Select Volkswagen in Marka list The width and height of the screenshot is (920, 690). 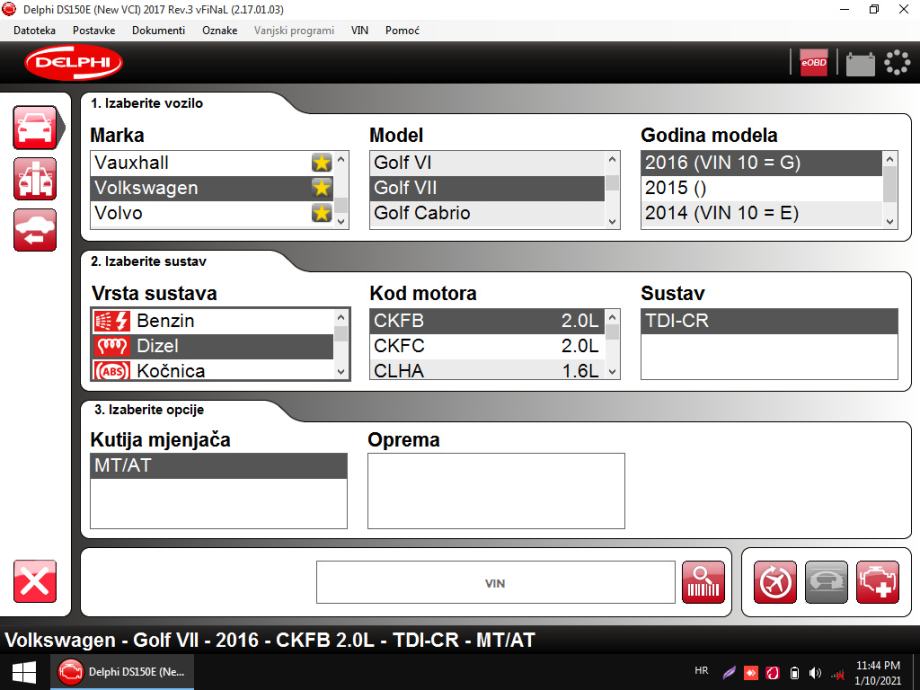point(212,188)
